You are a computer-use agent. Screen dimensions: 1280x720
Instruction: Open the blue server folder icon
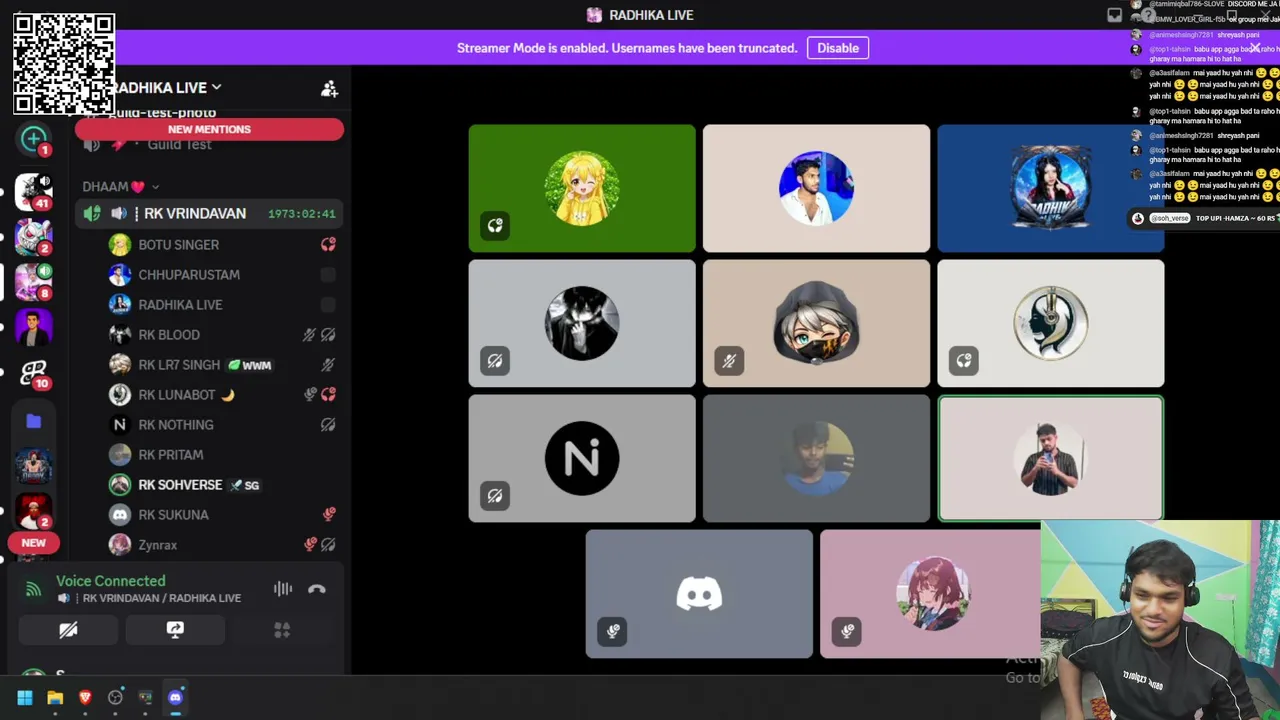pyautogui.click(x=34, y=421)
